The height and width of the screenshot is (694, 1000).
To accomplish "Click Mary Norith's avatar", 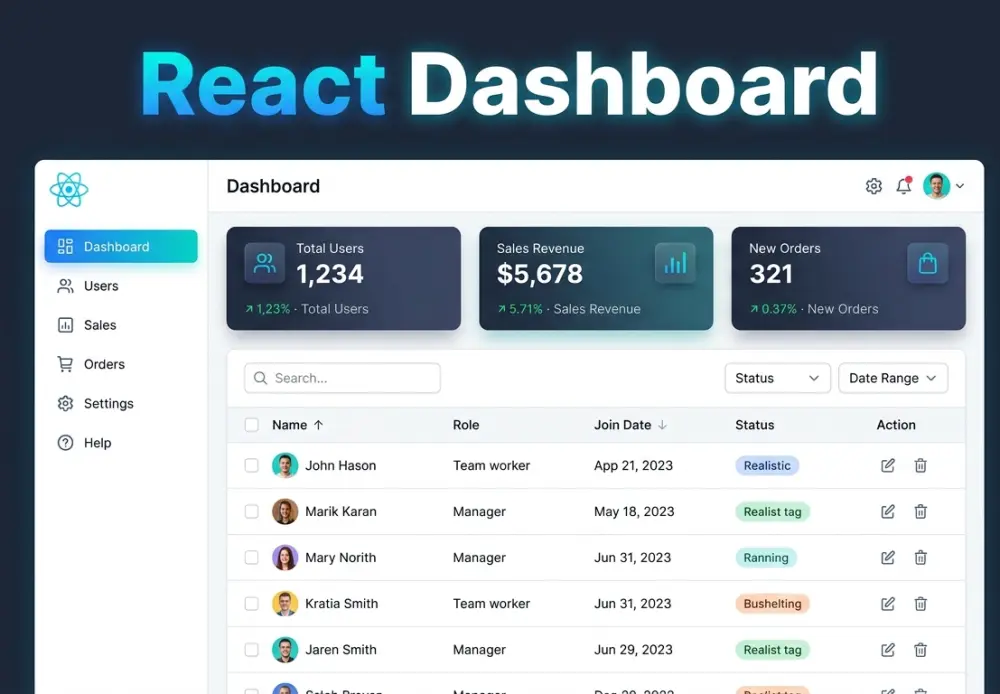I will (x=285, y=557).
